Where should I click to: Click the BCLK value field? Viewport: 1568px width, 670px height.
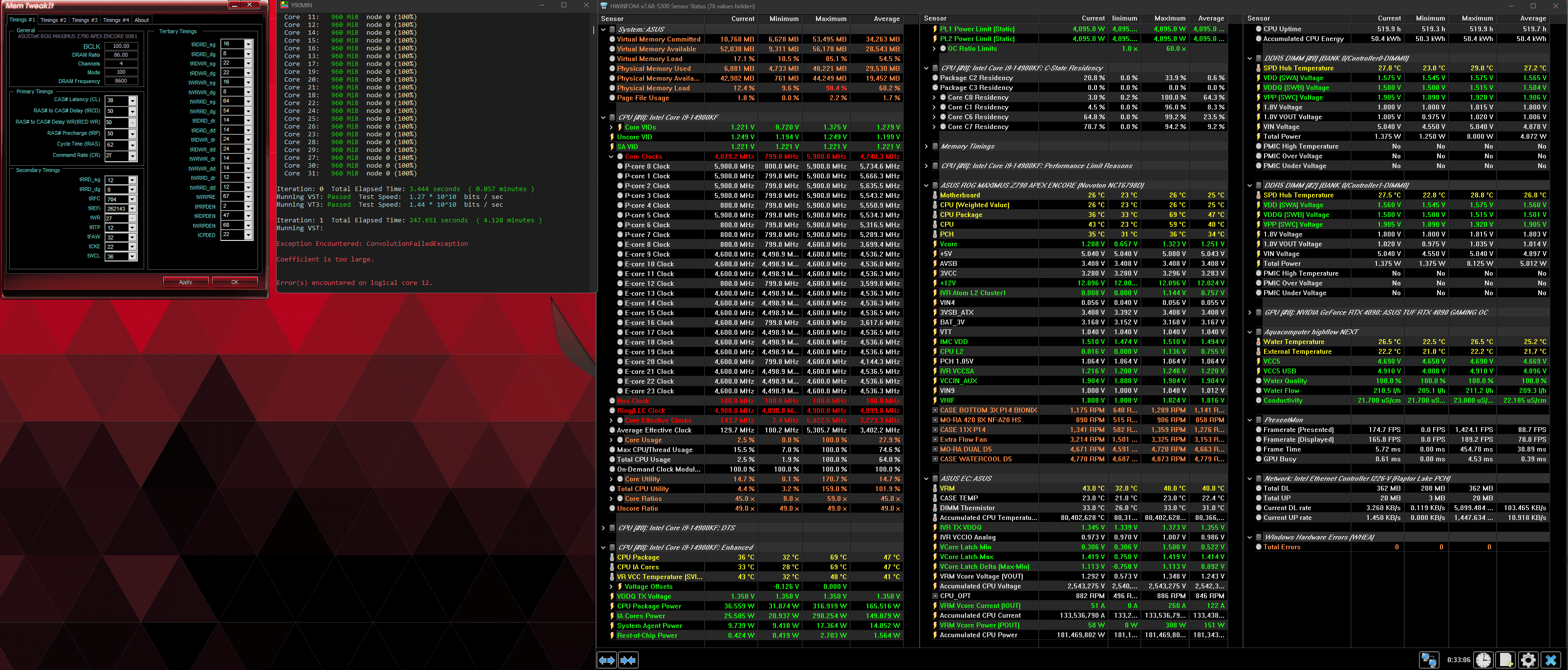pyautogui.click(x=121, y=46)
